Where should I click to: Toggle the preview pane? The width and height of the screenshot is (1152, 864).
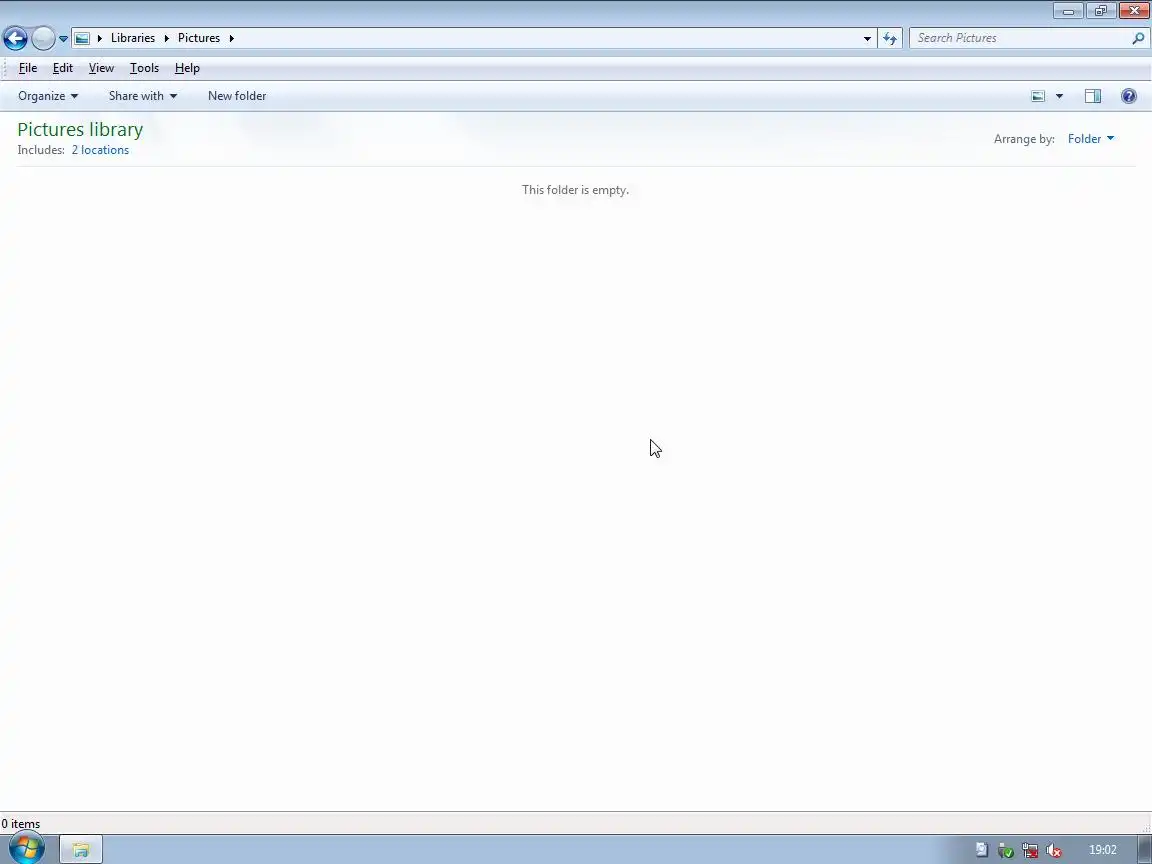(1092, 96)
